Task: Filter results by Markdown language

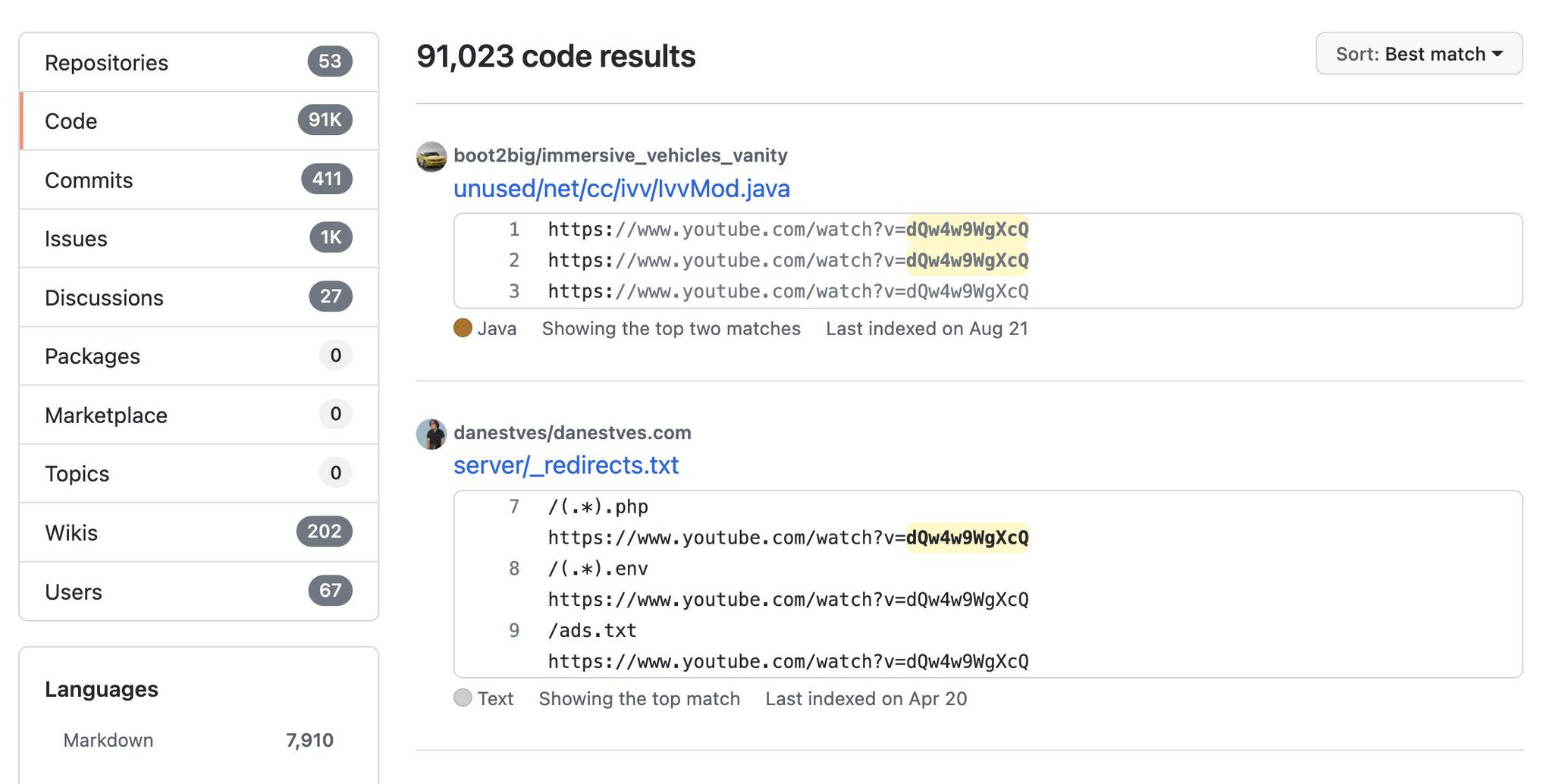Action: tap(199, 740)
